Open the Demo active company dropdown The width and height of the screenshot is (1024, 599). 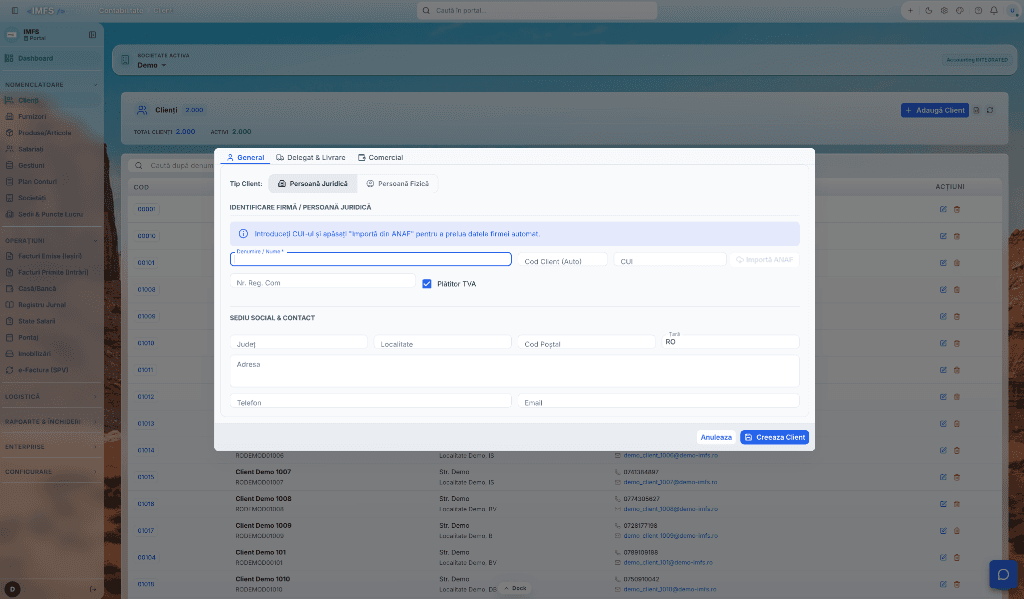click(x=152, y=65)
